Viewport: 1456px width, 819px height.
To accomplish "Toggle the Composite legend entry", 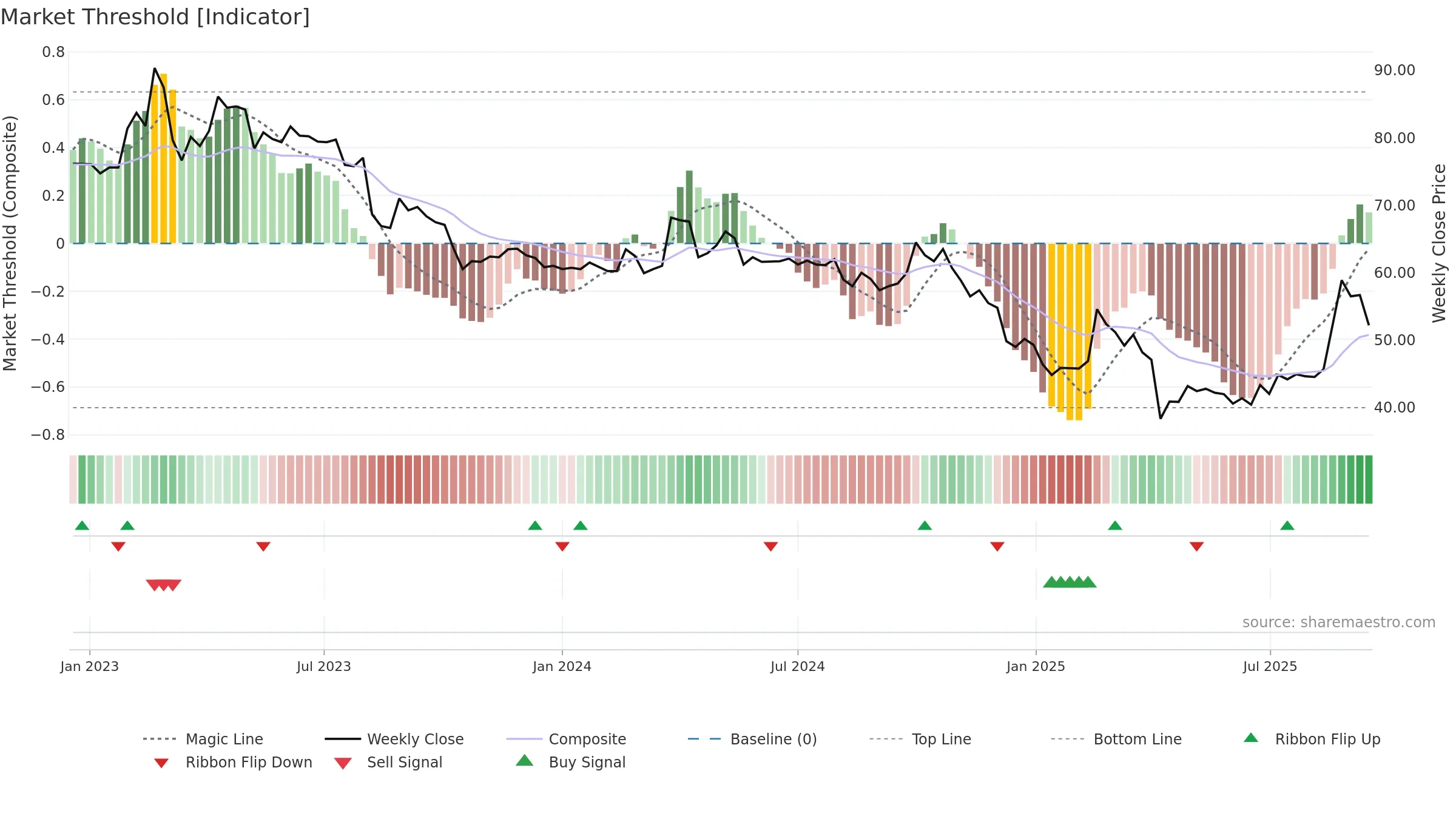I will pos(566,739).
